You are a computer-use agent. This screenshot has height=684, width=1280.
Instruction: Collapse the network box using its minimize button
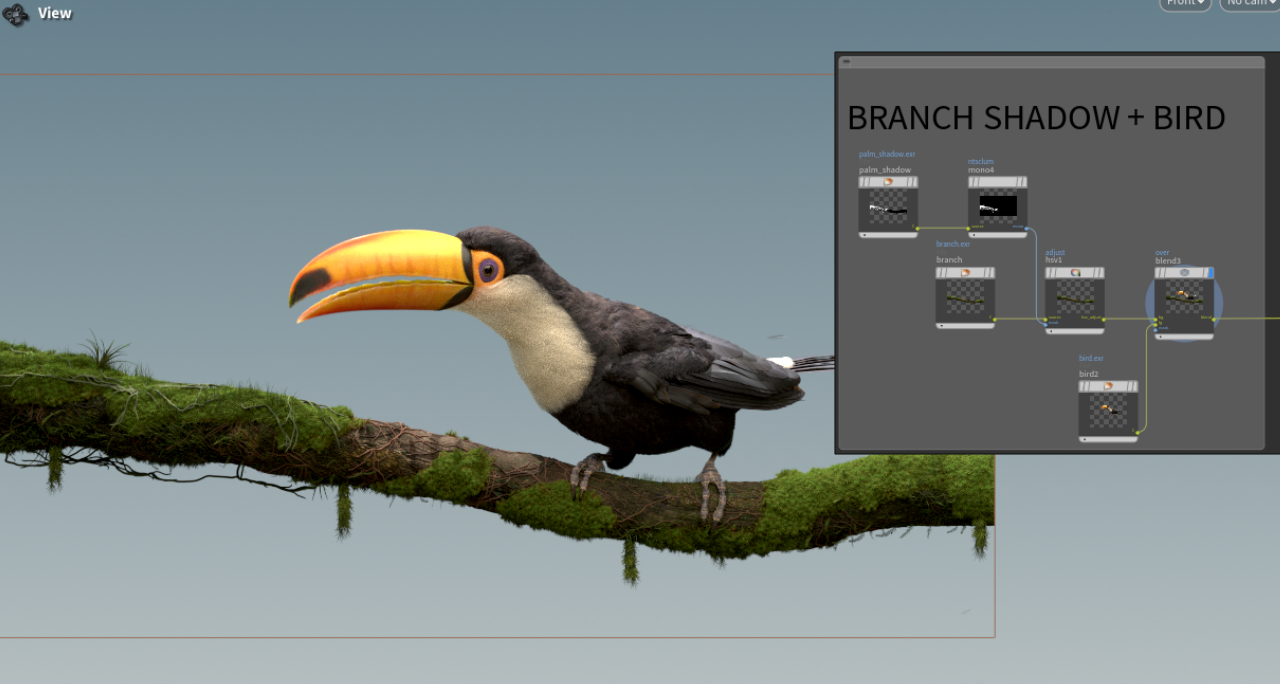click(x=846, y=62)
